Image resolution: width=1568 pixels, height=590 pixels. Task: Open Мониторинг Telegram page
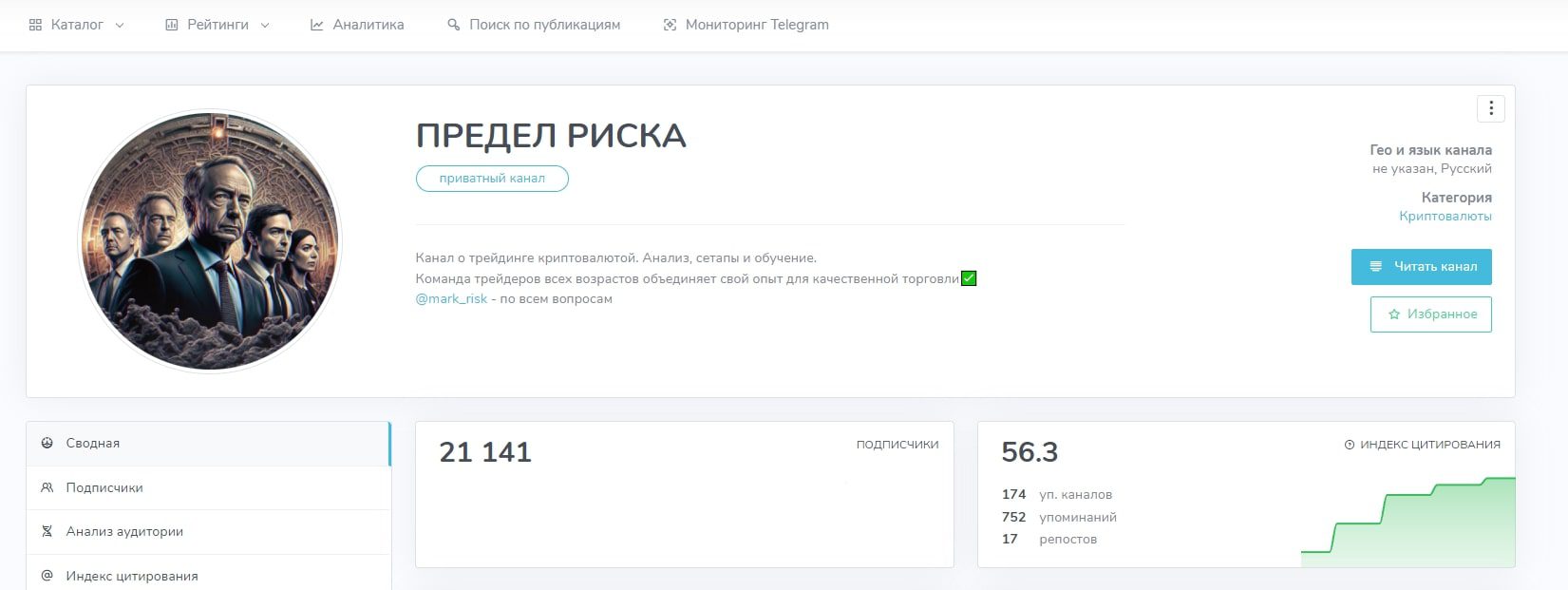[746, 26]
